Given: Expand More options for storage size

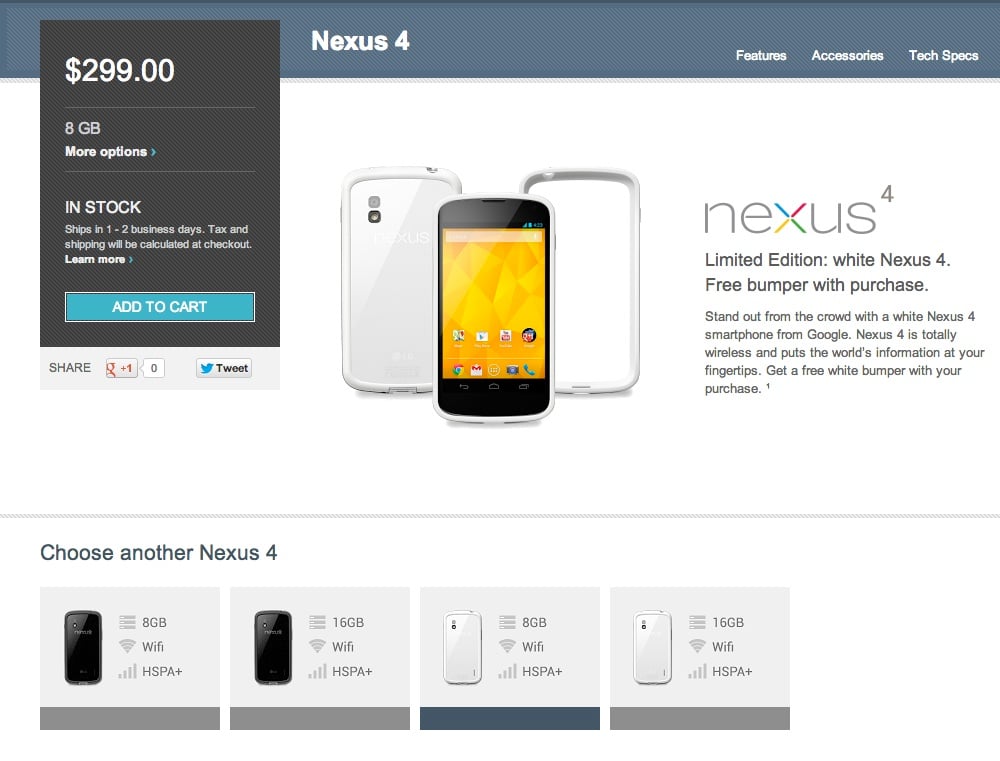Looking at the screenshot, I should 110,152.
